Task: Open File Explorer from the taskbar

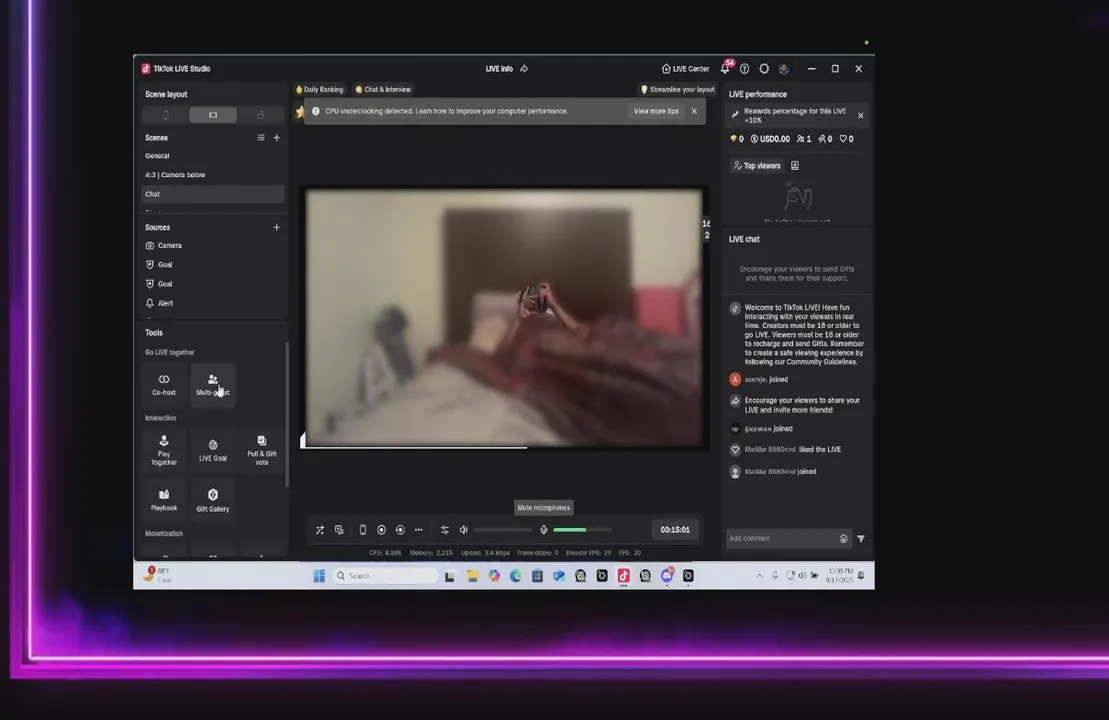Action: point(472,576)
